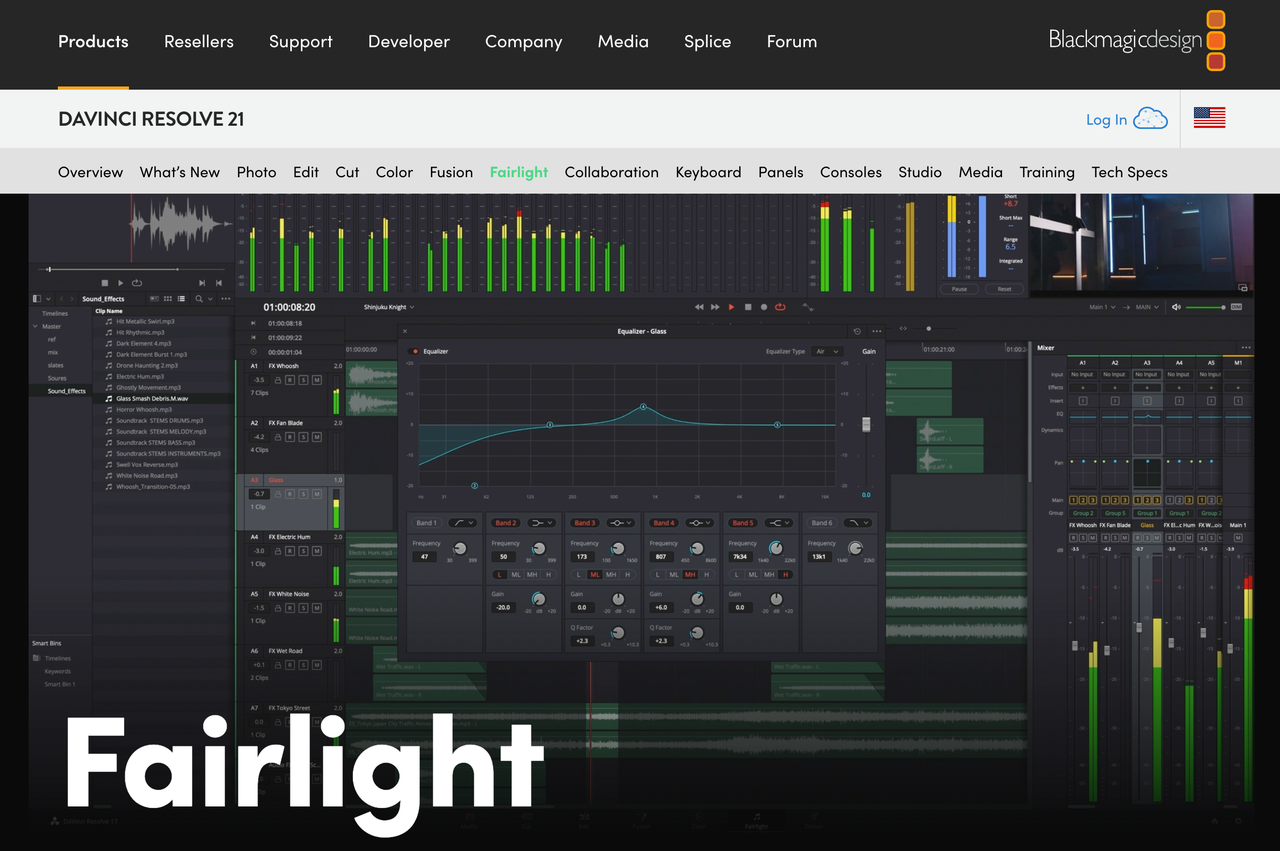Open the Band 5 filter shape dropdown
Screen dimensions: 1280x851
tap(779, 522)
